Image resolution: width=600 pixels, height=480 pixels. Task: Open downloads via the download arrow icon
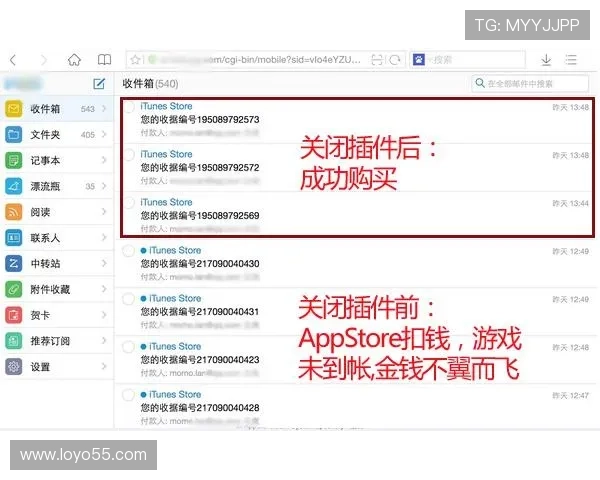[x=546, y=60]
